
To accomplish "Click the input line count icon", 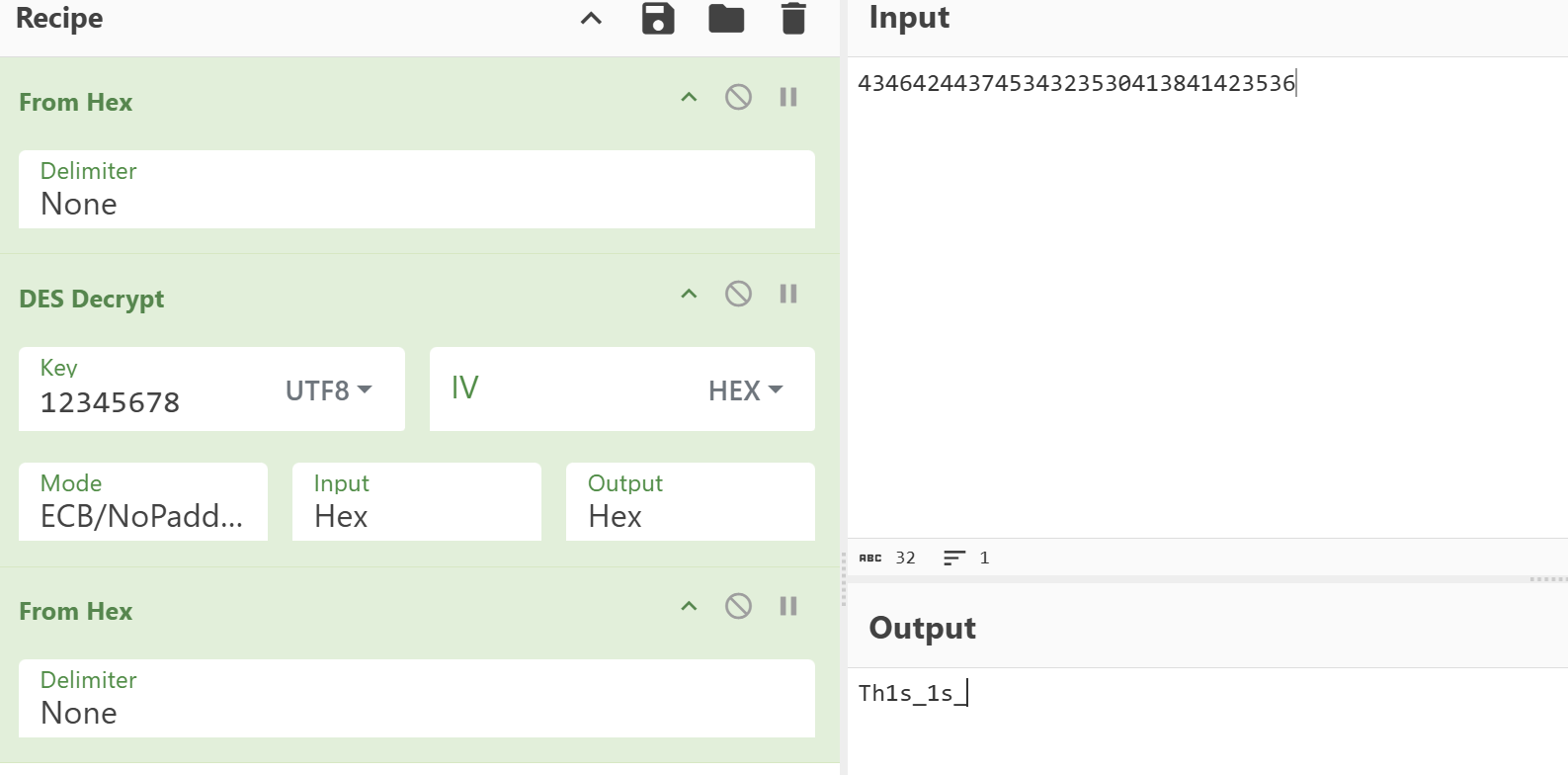I will click(x=953, y=559).
